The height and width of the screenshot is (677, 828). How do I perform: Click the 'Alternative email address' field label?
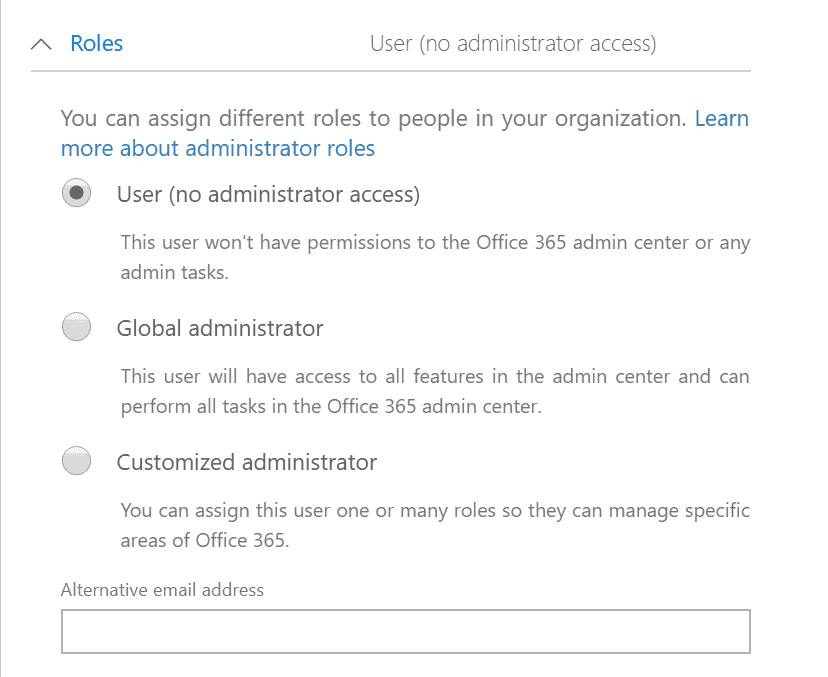click(x=162, y=590)
